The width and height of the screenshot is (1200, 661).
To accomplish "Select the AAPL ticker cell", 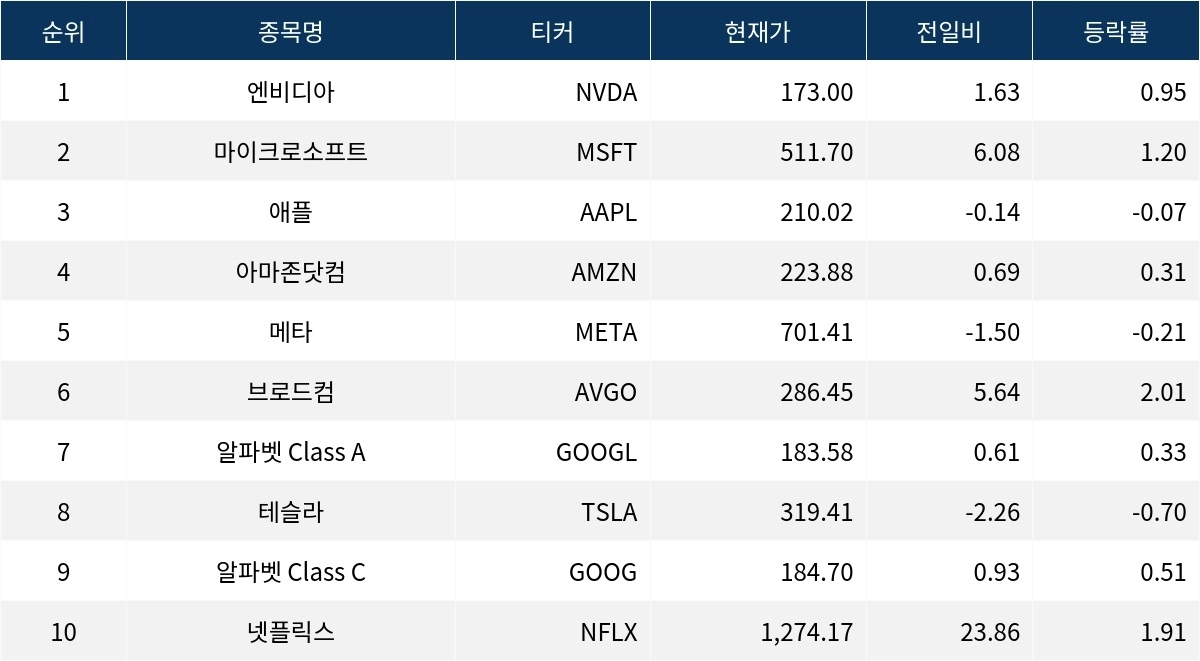I will 608,212.
